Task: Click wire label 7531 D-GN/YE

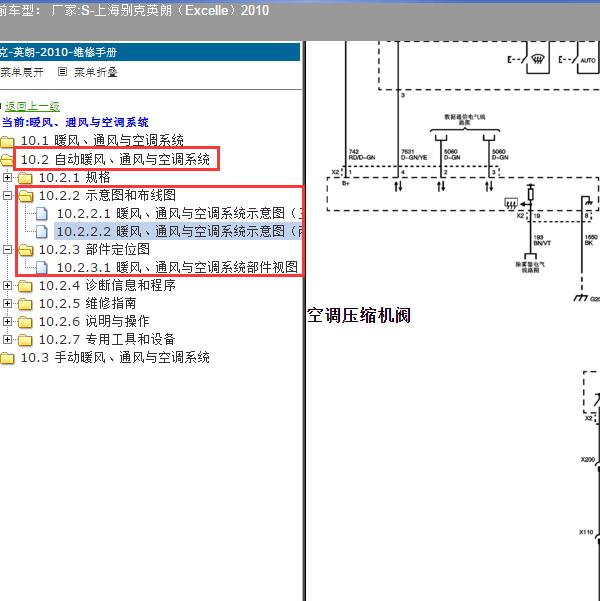Action: [x=414, y=155]
